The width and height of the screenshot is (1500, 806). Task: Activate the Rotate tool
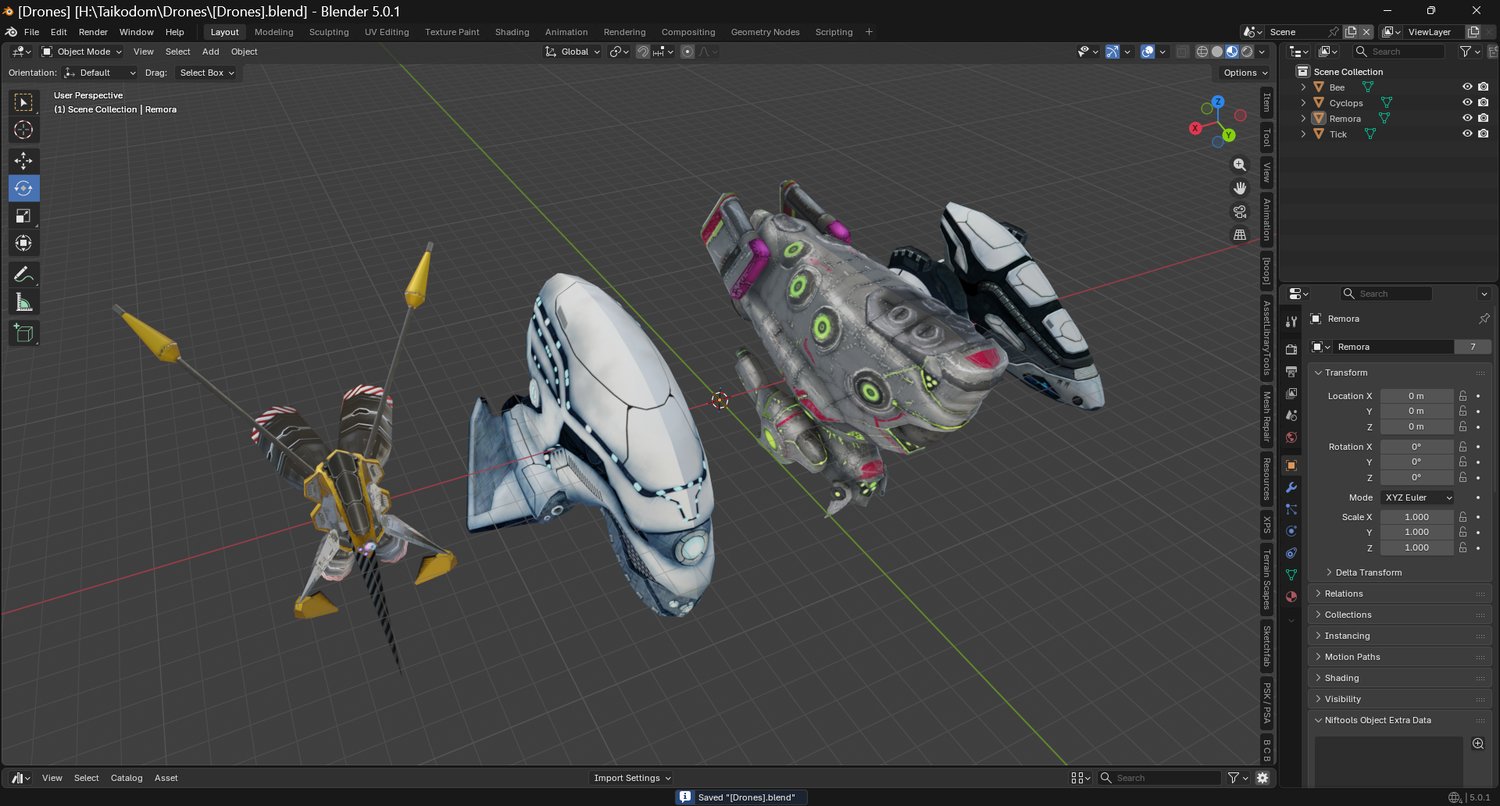24,188
